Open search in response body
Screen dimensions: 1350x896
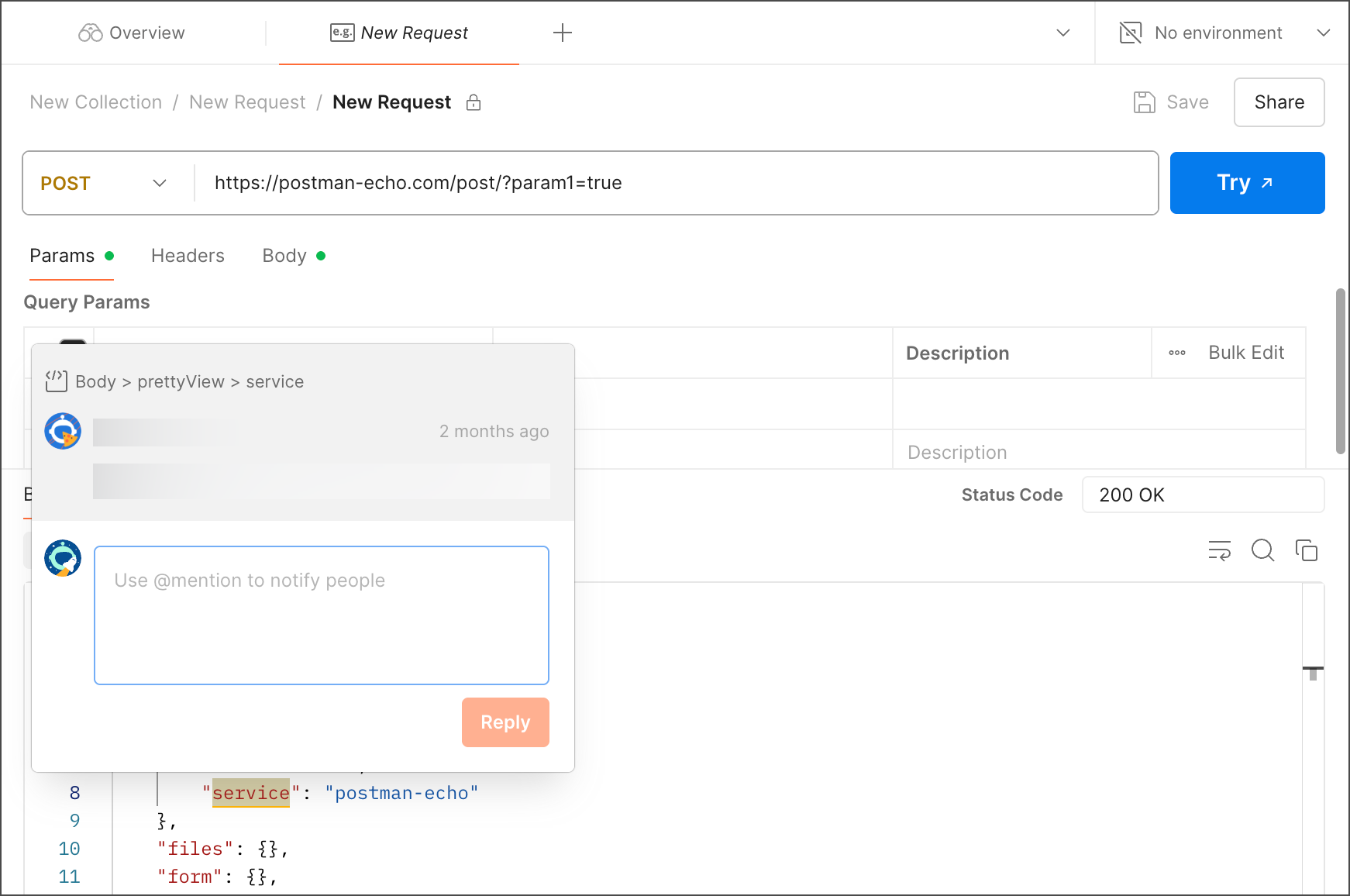pos(1263,551)
